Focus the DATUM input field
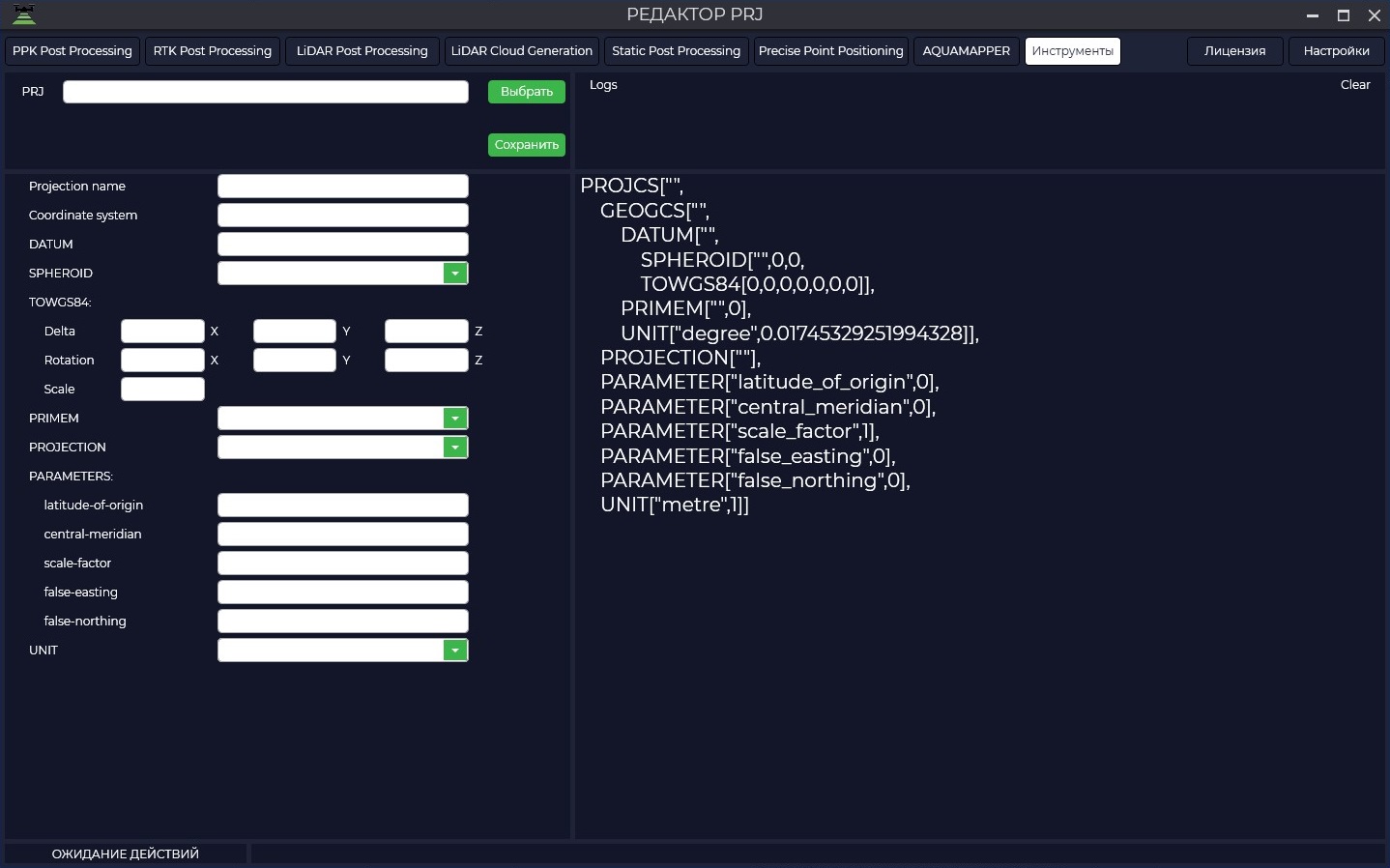 343,245
